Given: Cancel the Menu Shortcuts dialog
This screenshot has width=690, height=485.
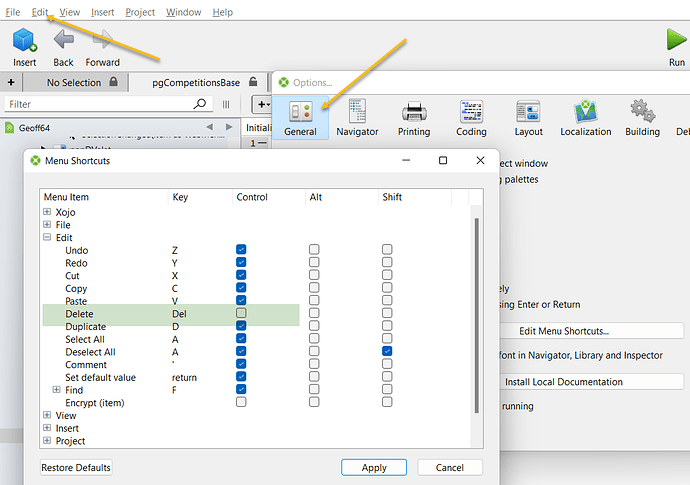Looking at the screenshot, I should tap(450, 467).
